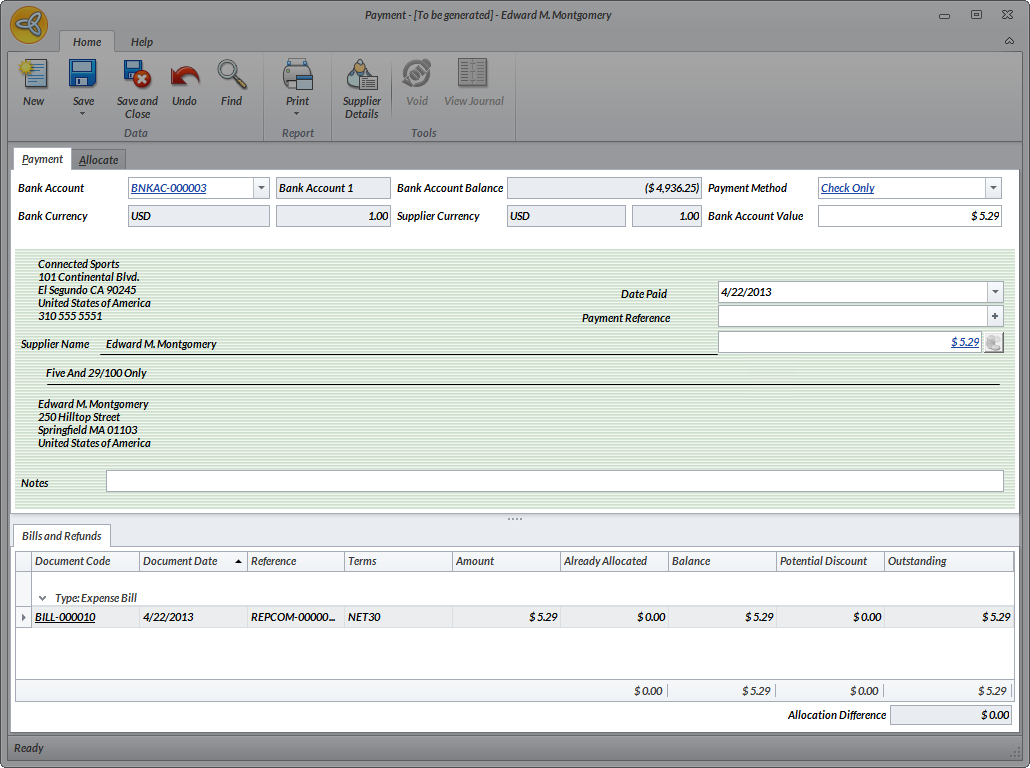This screenshot has height=768, width=1030.
Task: Click the coin icon beside payment amount
Action: coord(993,342)
